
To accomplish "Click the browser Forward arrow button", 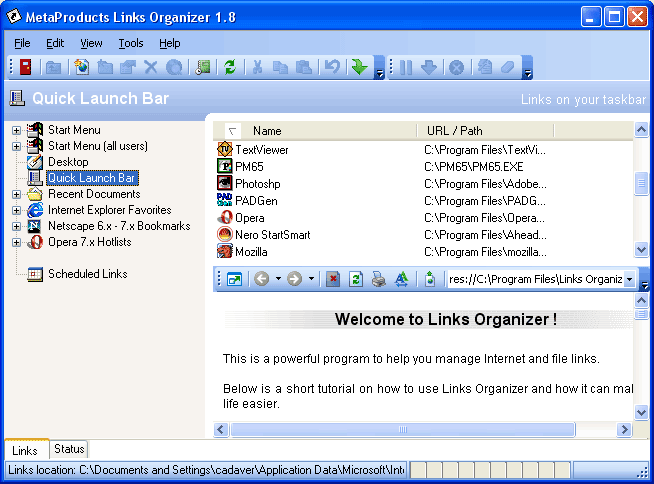I will (294, 279).
